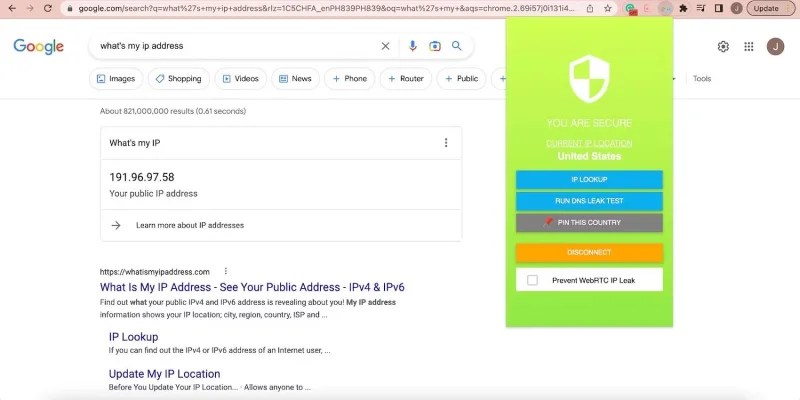The image size is (800, 400).
Task: Open options for What's my IP card
Action: (x=446, y=143)
